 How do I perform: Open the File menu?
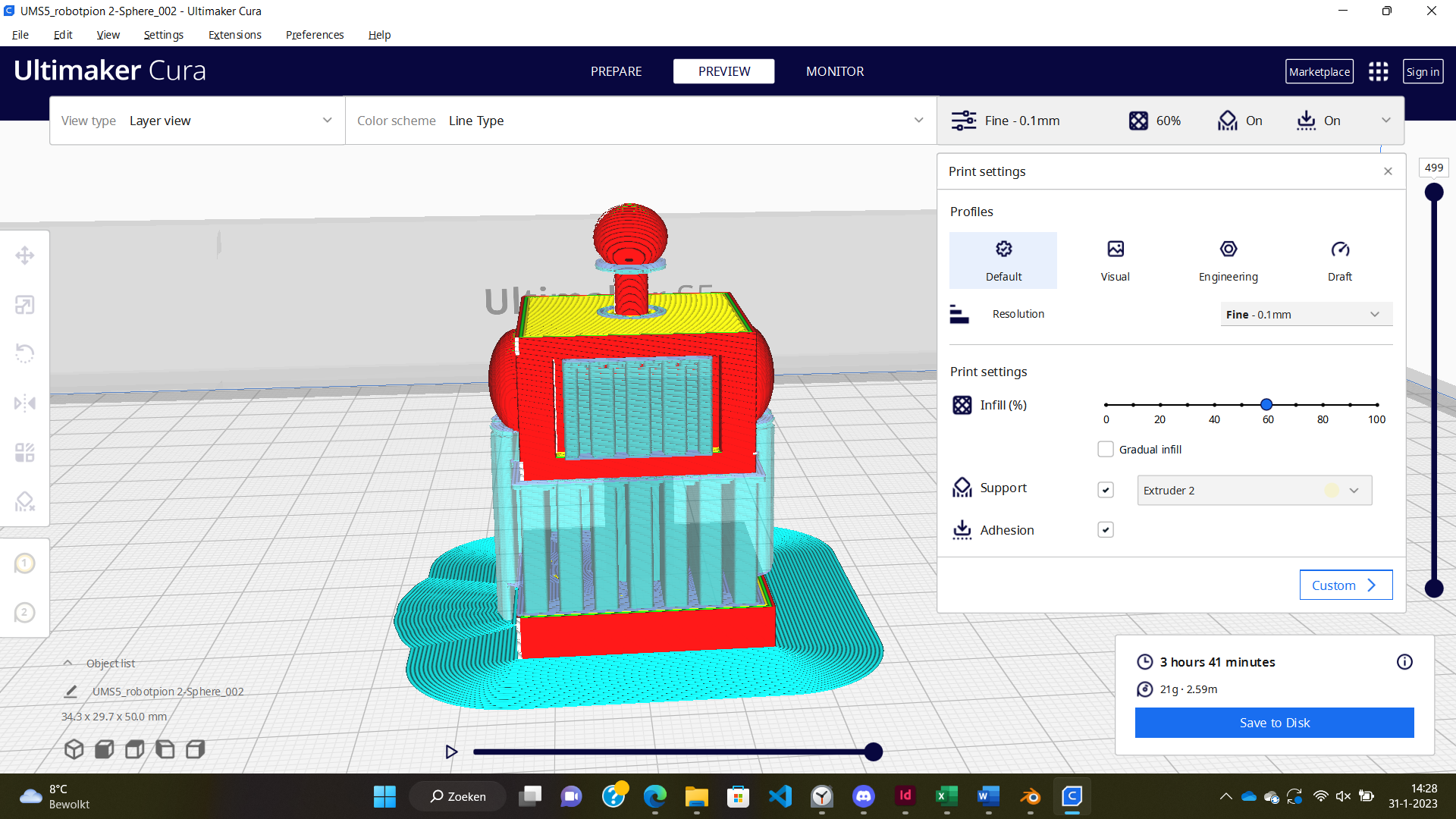[x=20, y=35]
